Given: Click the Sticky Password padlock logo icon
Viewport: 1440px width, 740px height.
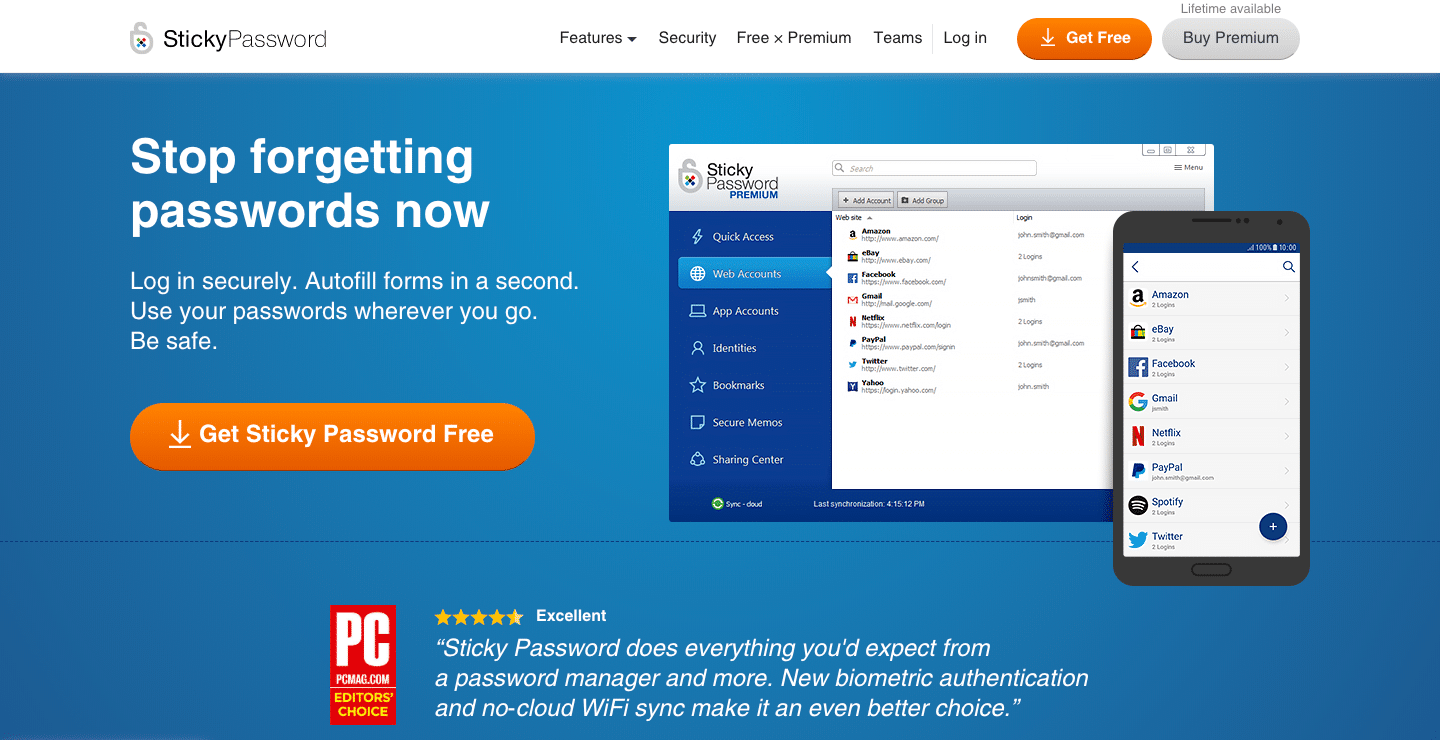Looking at the screenshot, I should click(x=142, y=38).
